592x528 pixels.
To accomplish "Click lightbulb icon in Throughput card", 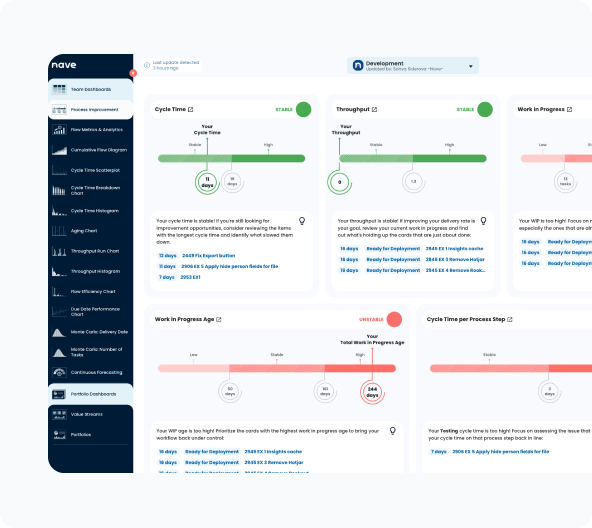I will (483, 221).
